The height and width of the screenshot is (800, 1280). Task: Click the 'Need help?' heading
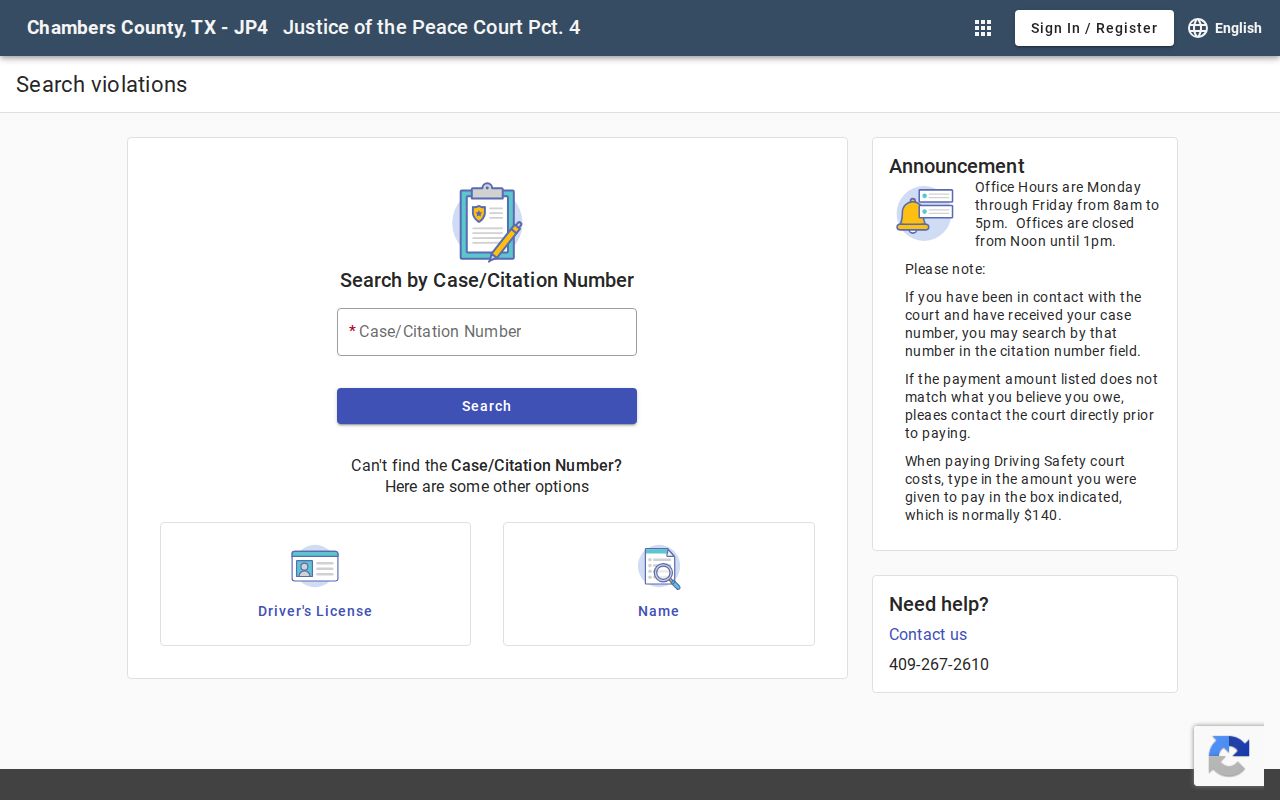[939, 604]
